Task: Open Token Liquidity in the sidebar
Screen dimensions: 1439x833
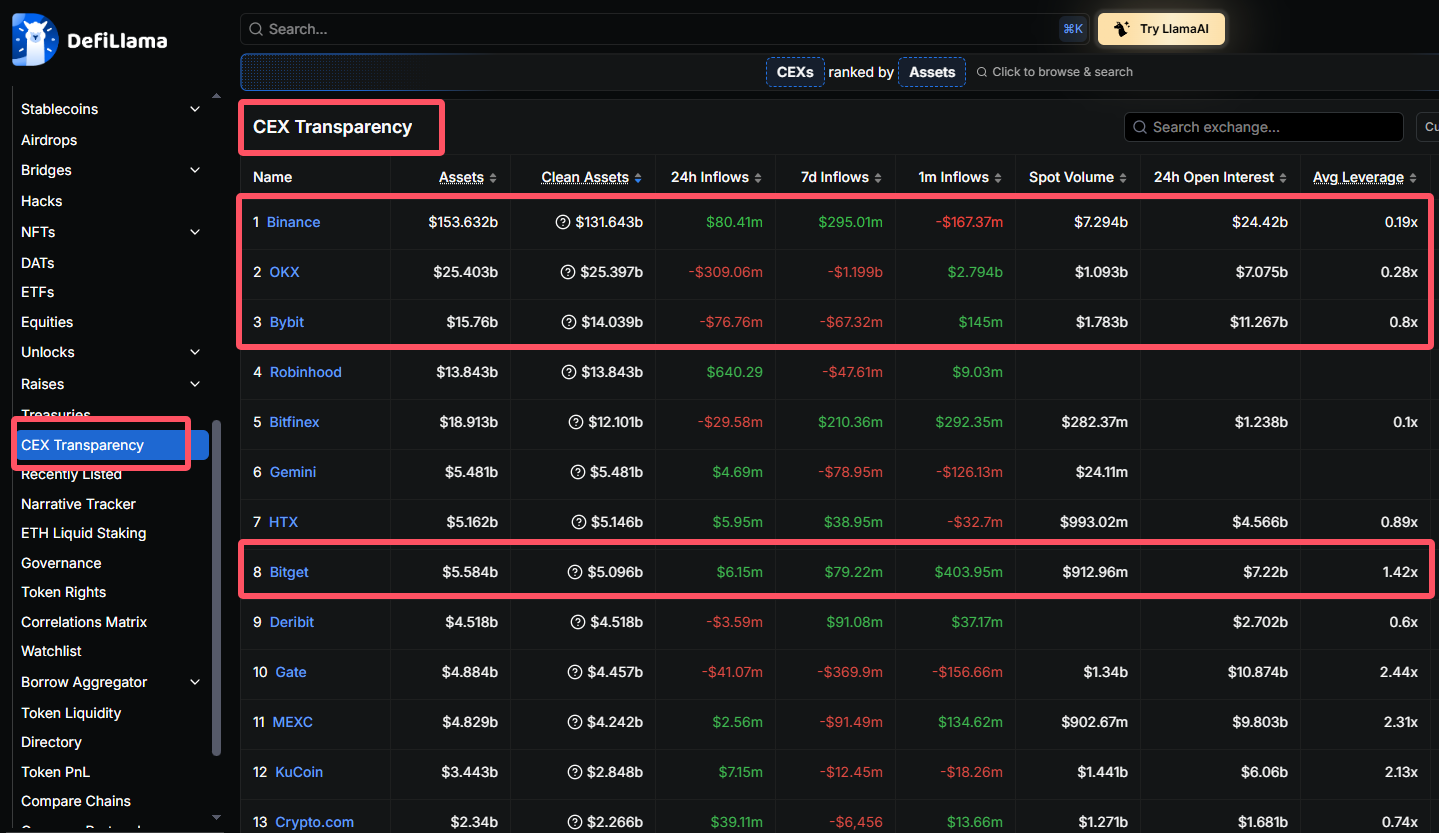Action: pyautogui.click(x=71, y=713)
